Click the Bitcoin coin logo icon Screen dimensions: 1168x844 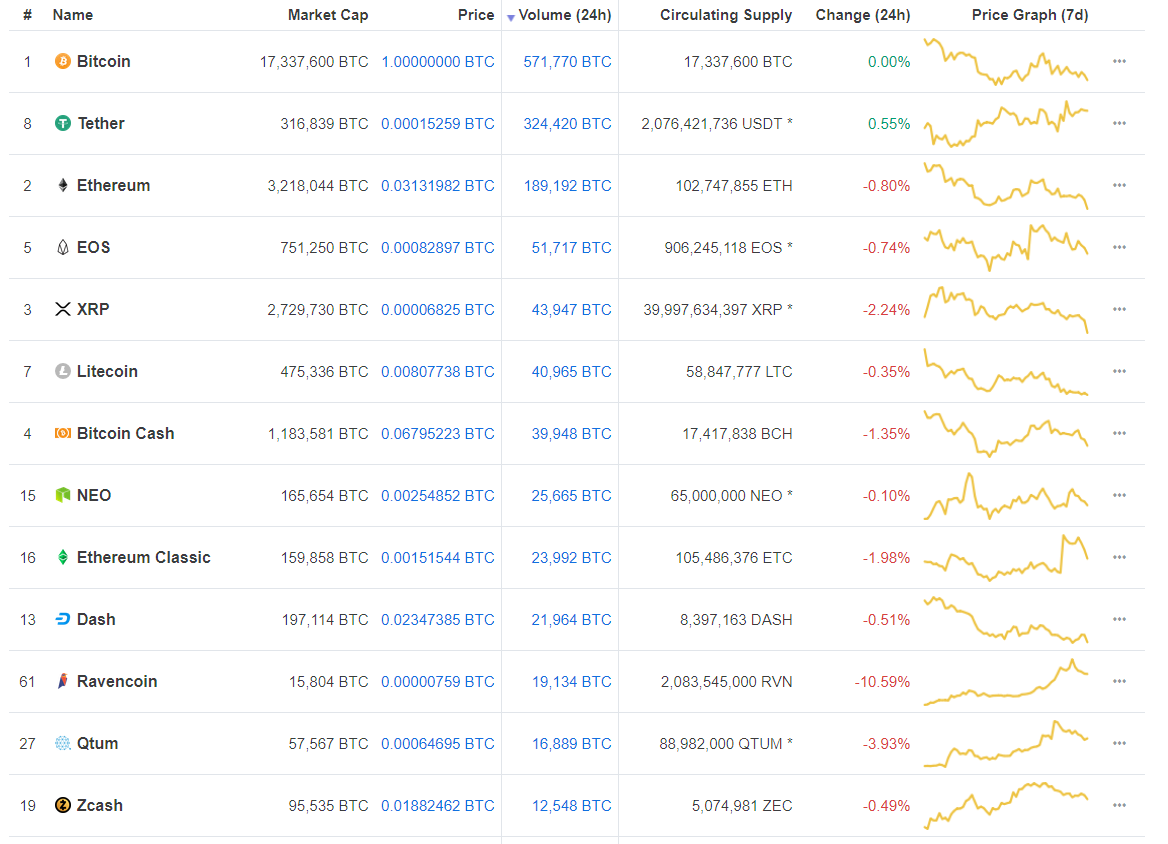63,61
